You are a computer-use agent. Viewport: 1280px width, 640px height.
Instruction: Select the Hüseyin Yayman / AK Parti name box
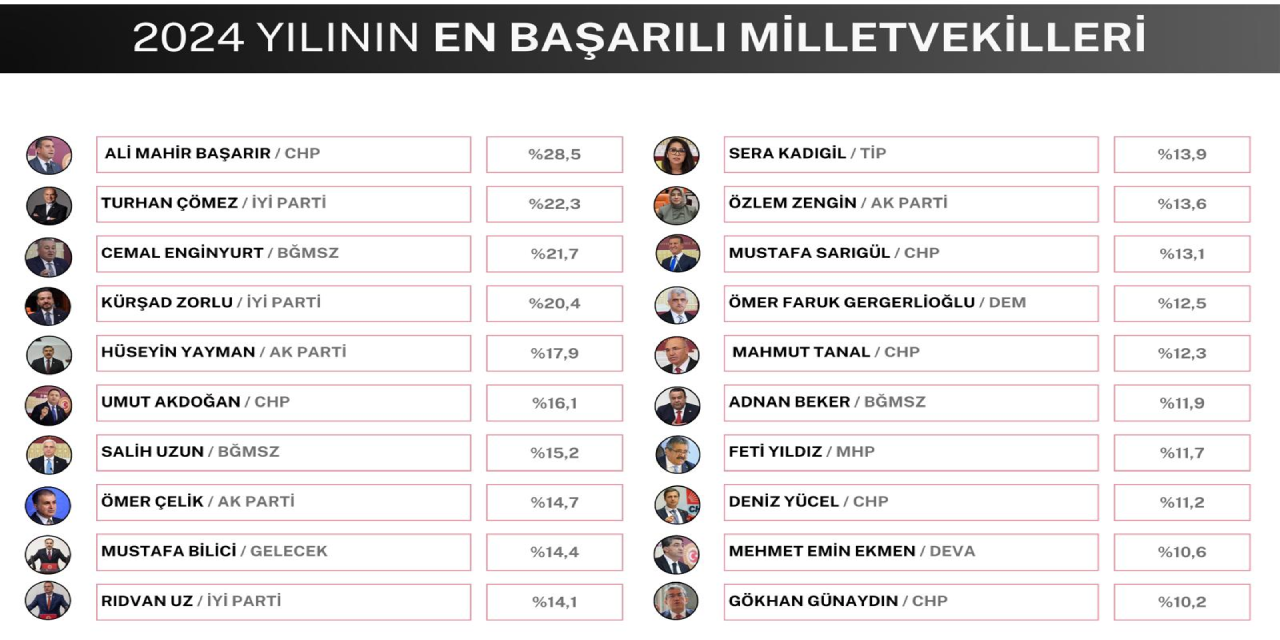point(283,353)
